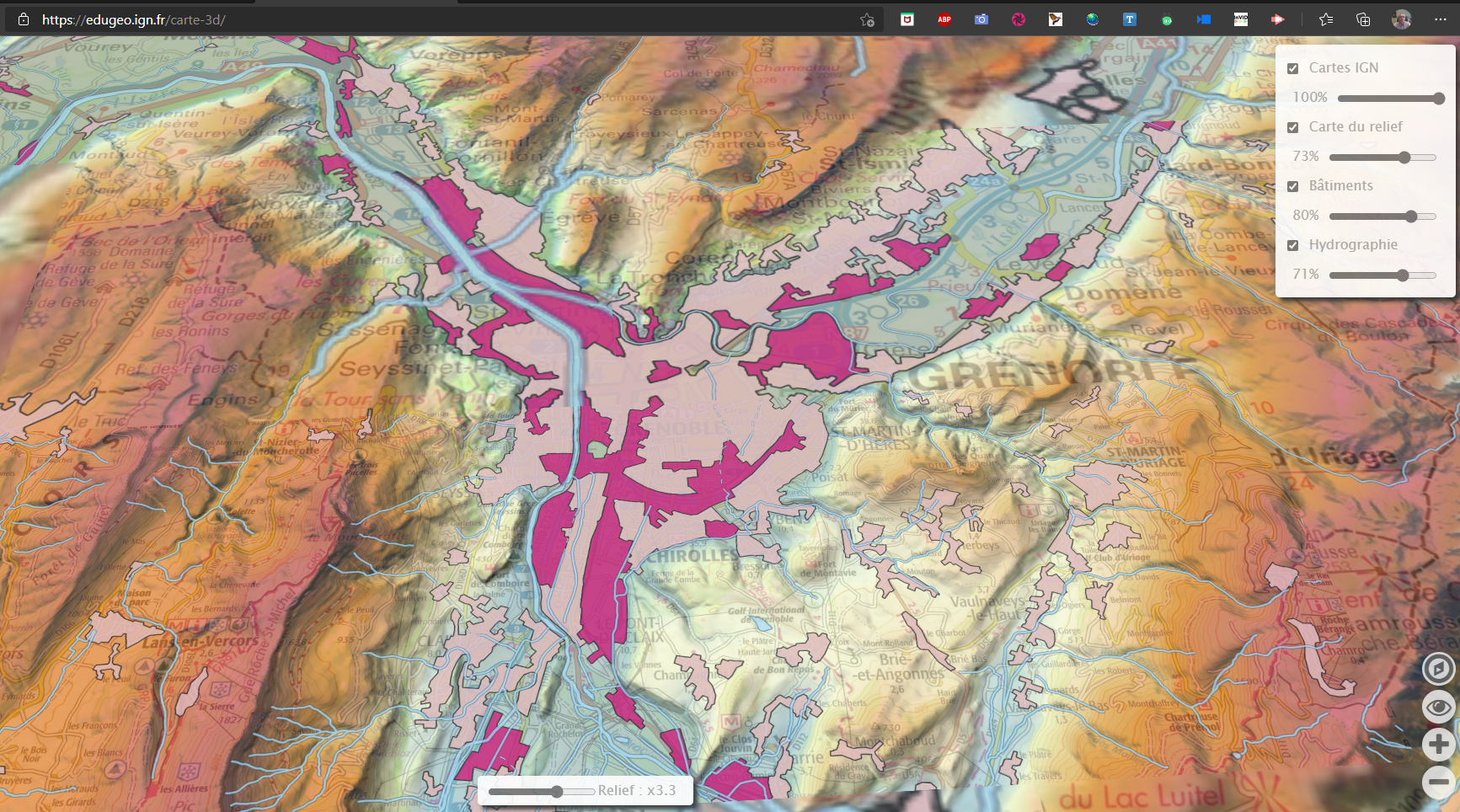The height and width of the screenshot is (812, 1460).
Task: Adjust the Relief x3.3 exaggeration slider
Action: pos(556,792)
